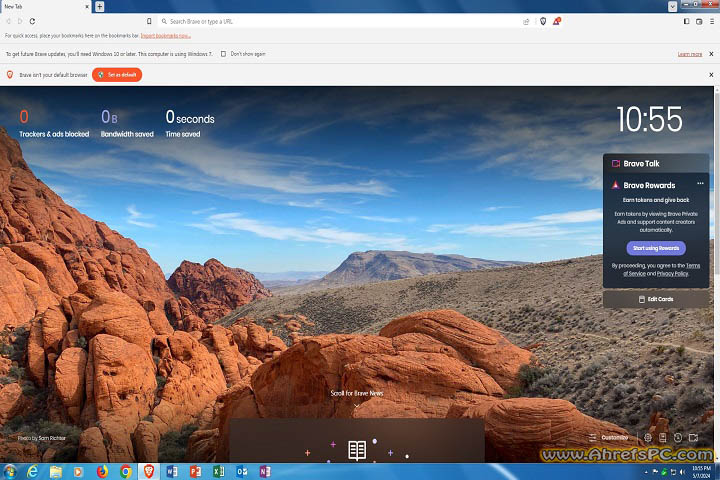Image resolution: width=720 pixels, height=480 pixels.
Task: Open Windows Media Player from taskbar
Action: pyautogui.click(x=78, y=472)
